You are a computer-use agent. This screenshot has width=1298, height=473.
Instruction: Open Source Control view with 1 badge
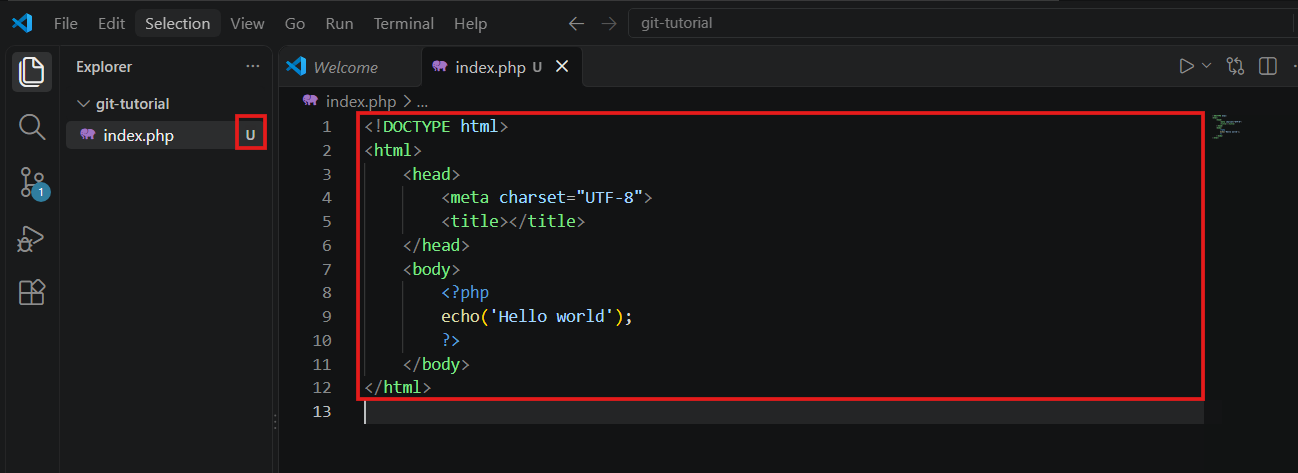(x=32, y=183)
